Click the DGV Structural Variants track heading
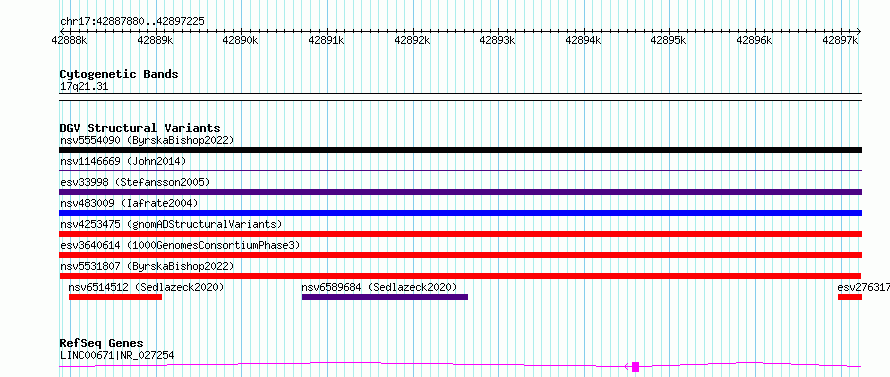This screenshot has height=377, width=890. coord(140,128)
